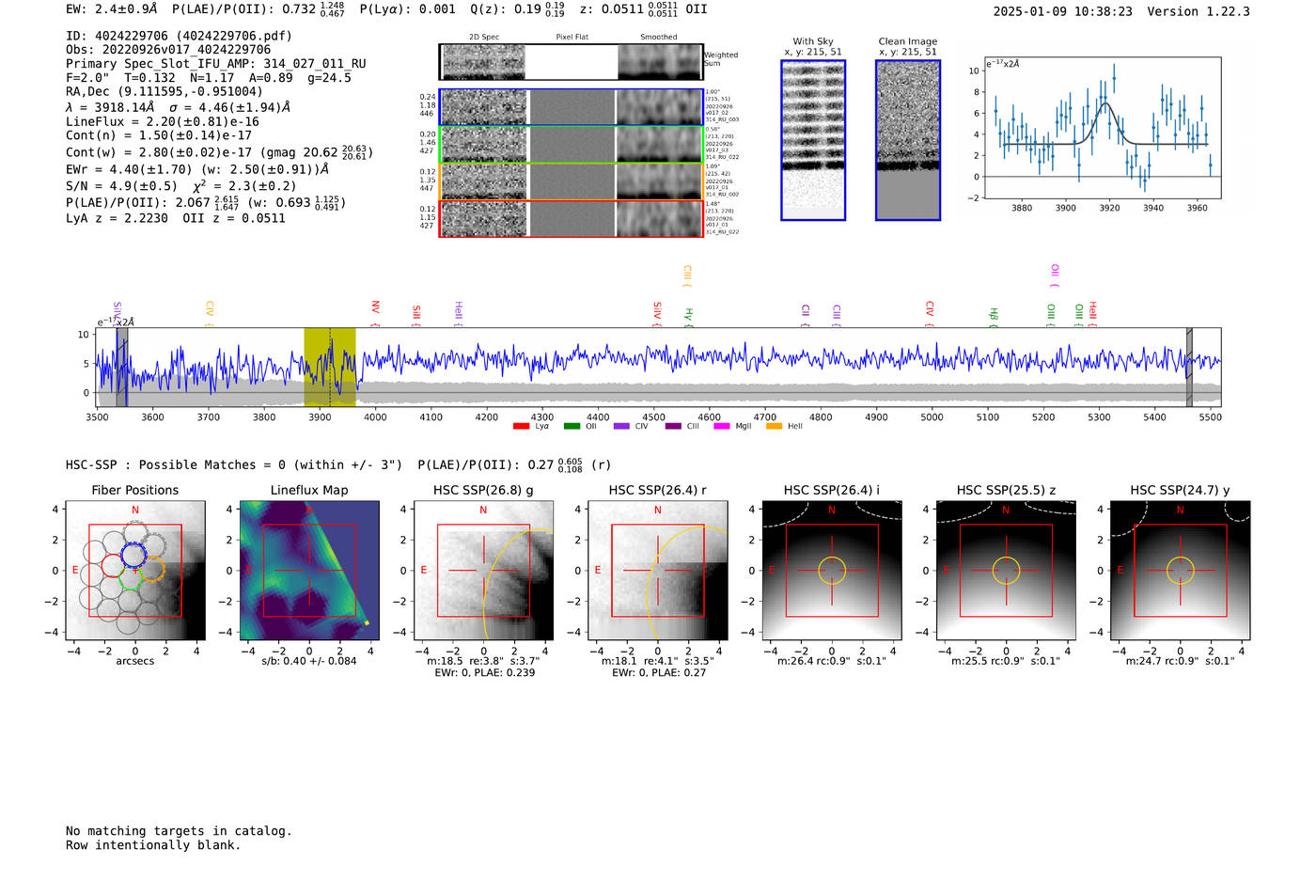Click the yellow aperture circle in HSC i image
Image resolution: width=1316 pixels, height=896 pixels.
click(832, 571)
